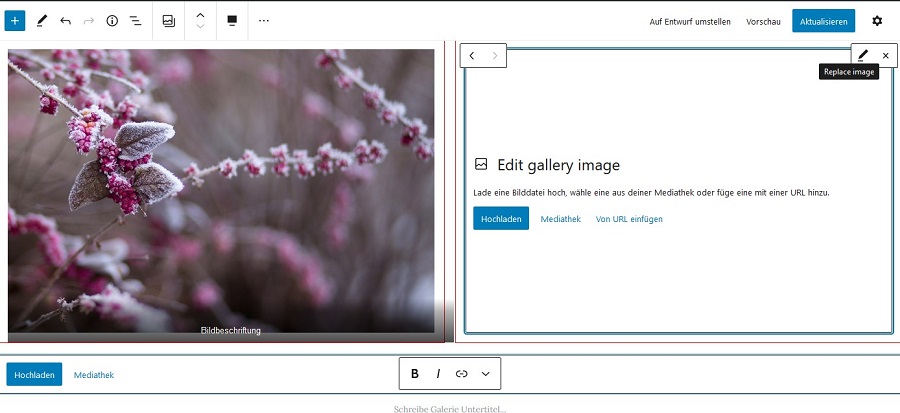Screen dimensions: 900x413
Task: Toggle link on the caption text
Action: [462, 374]
